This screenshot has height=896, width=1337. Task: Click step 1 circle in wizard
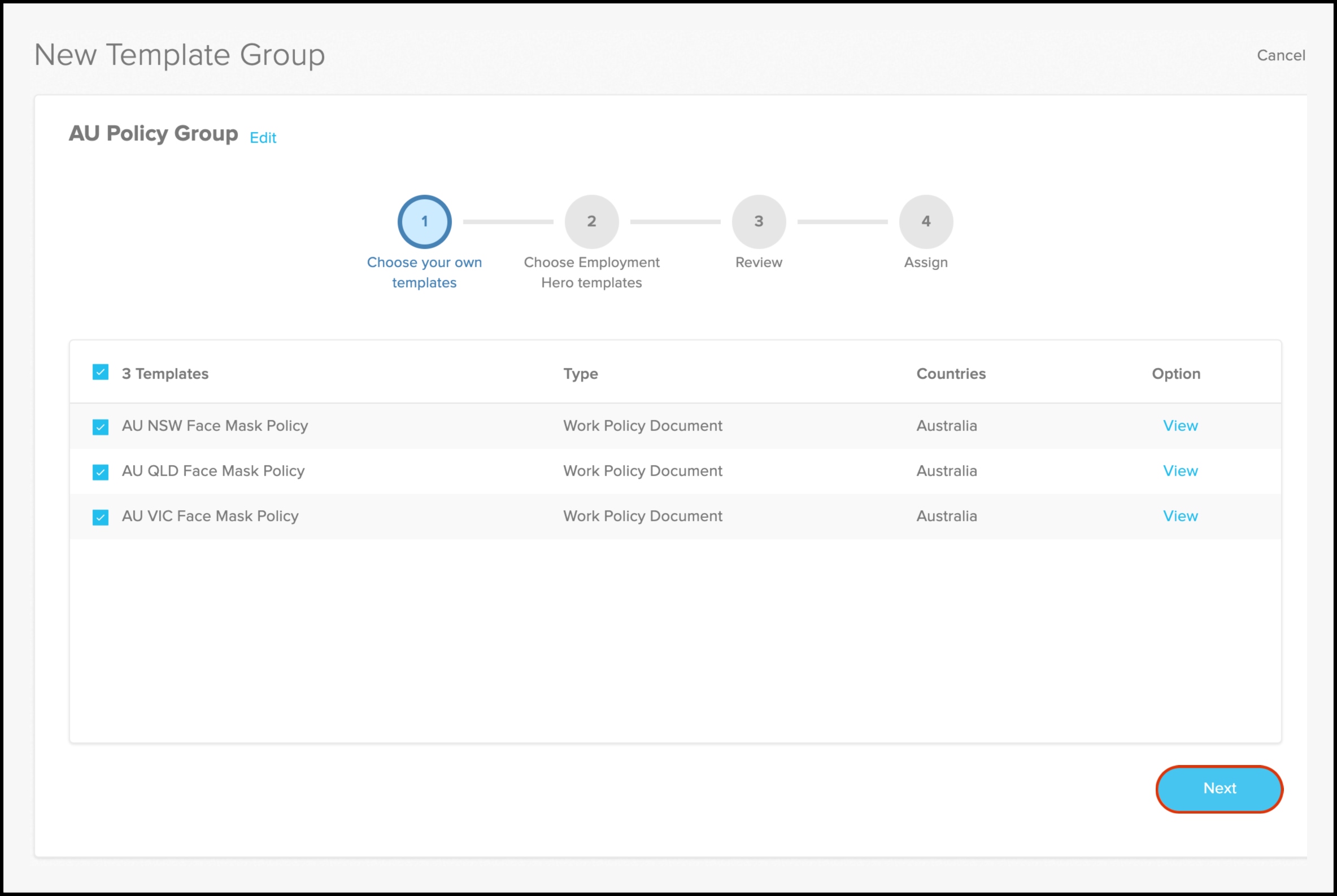[424, 222]
